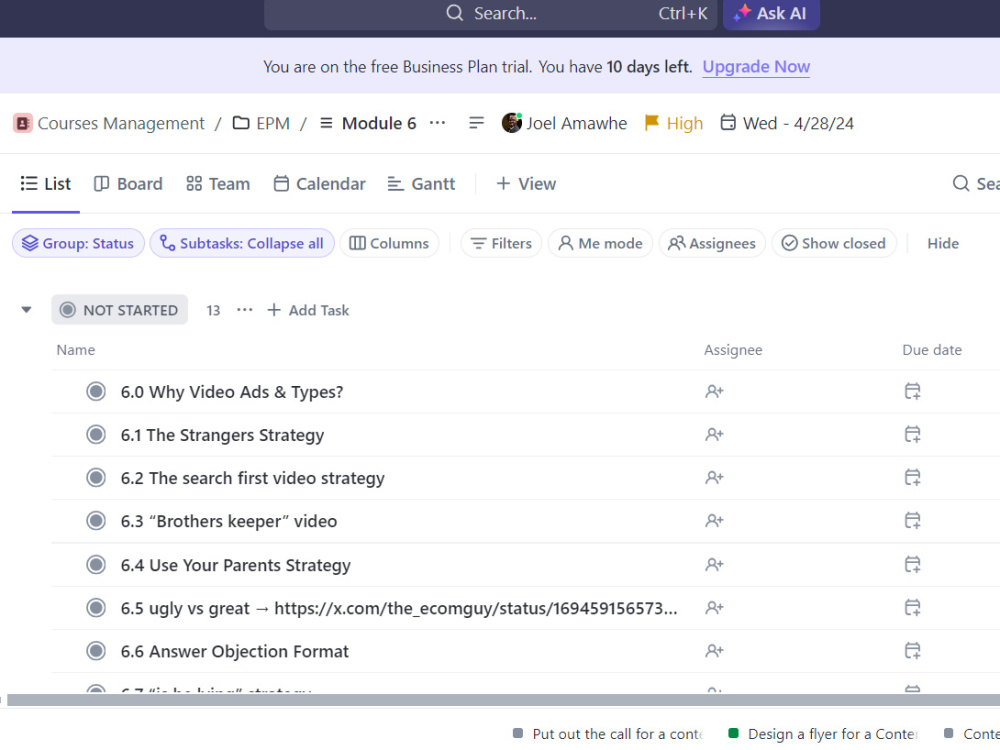This screenshot has width=1000, height=750.
Task: Toggle Show closed tasks
Action: (834, 244)
